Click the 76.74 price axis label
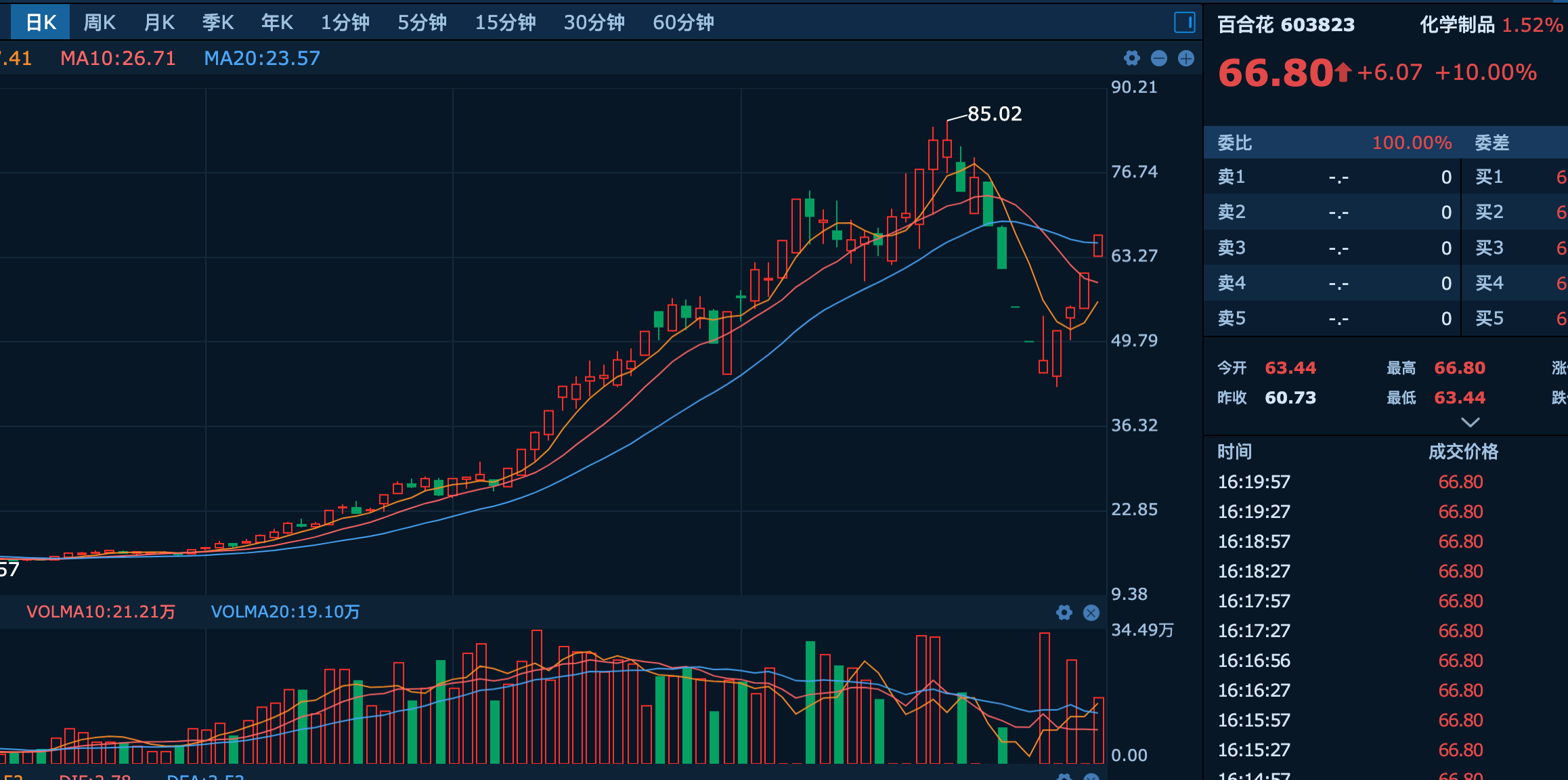1568x780 pixels. coord(1134,172)
